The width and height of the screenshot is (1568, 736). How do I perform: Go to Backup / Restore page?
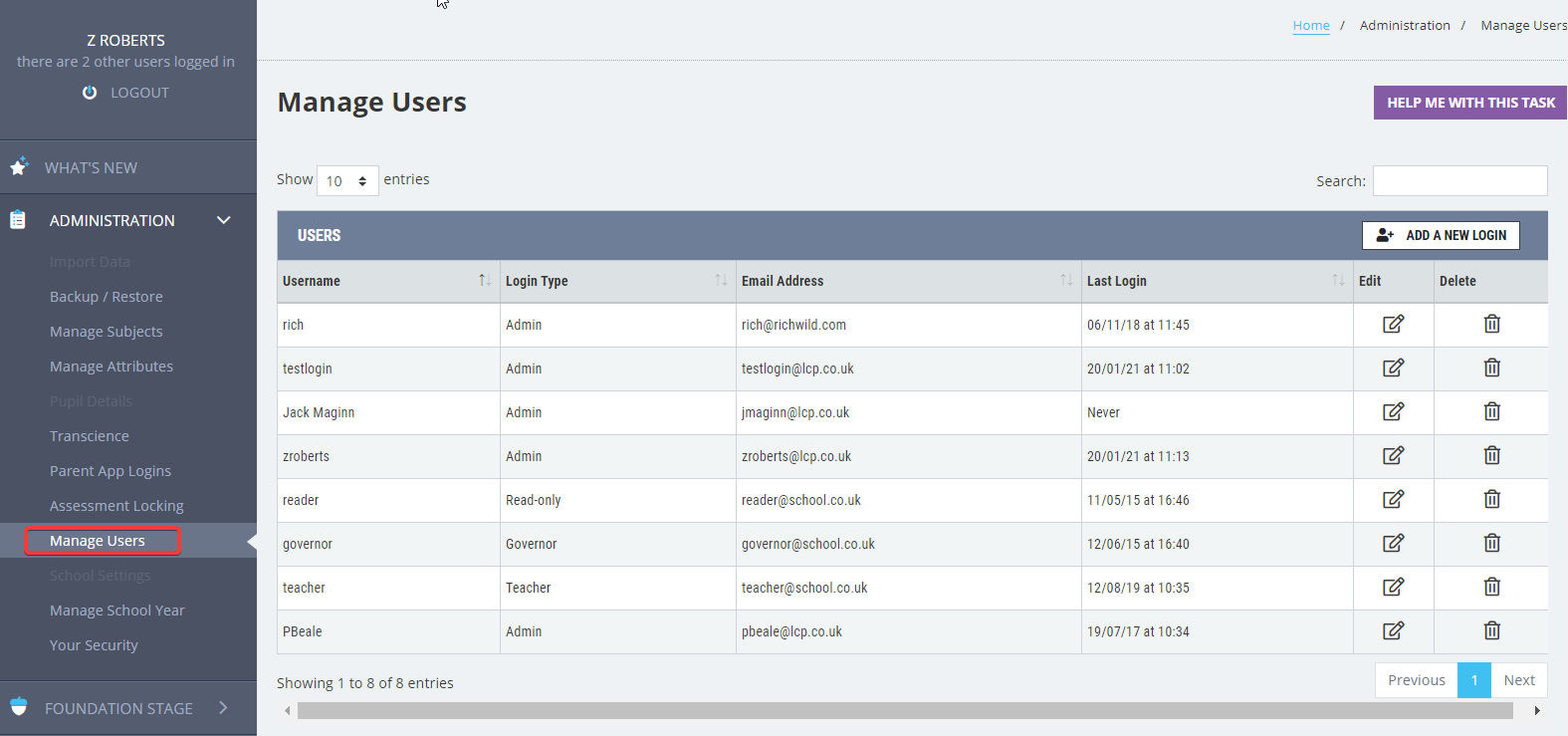106,297
